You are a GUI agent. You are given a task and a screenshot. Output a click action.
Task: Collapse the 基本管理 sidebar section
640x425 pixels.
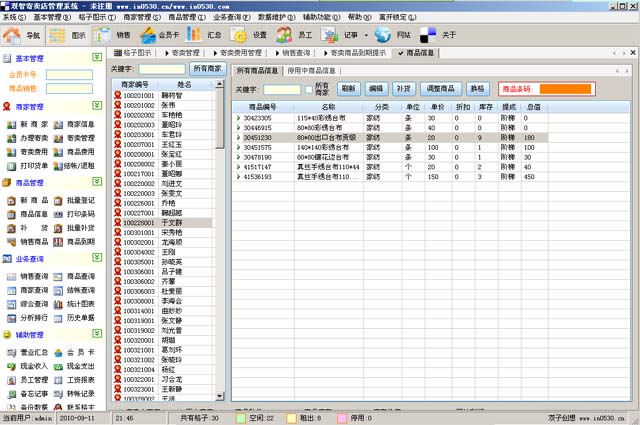coord(96,58)
